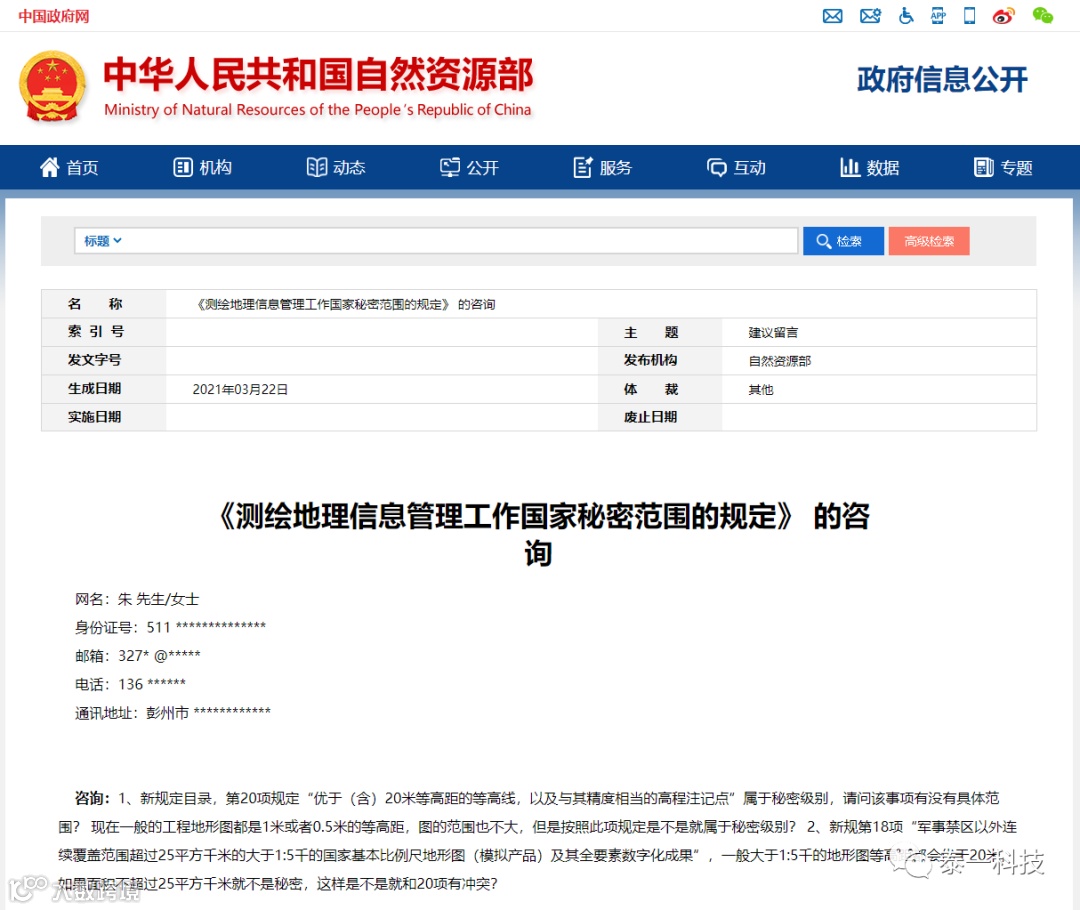Click the edit note icon beside 服务

pos(583,167)
